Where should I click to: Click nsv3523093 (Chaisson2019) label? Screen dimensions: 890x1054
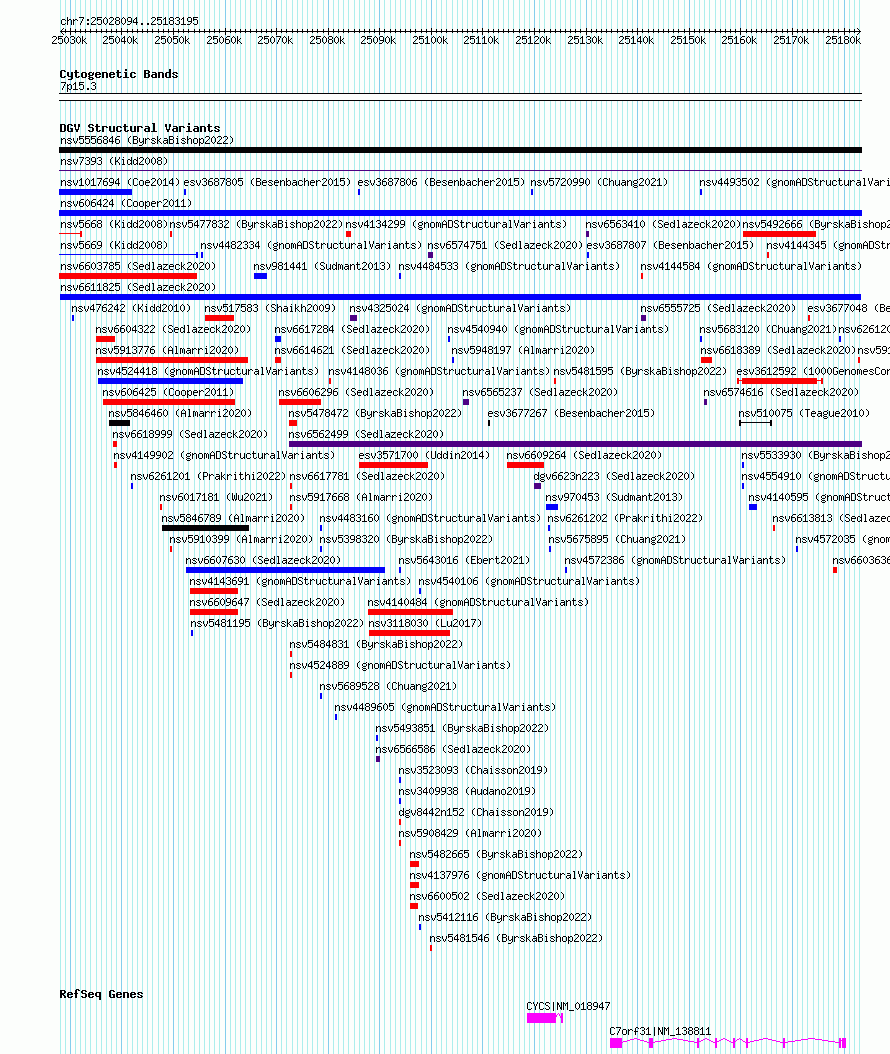click(x=473, y=770)
